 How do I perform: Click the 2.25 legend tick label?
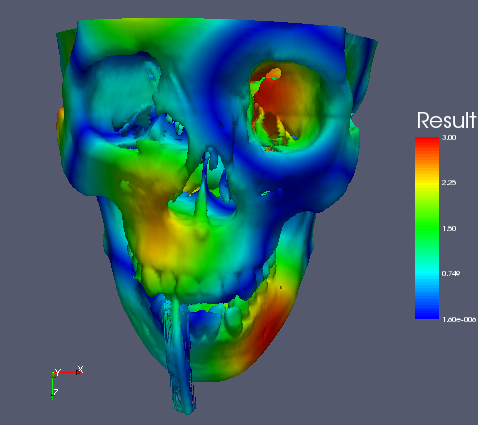click(x=449, y=183)
